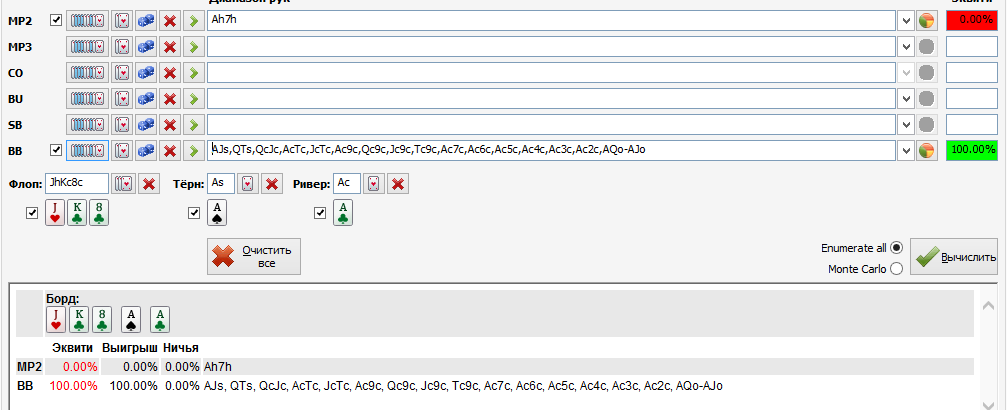Image resolution: width=1007 pixels, height=410 pixels.
Task: Expand the BB range dropdown arrow
Action: [x=906, y=150]
